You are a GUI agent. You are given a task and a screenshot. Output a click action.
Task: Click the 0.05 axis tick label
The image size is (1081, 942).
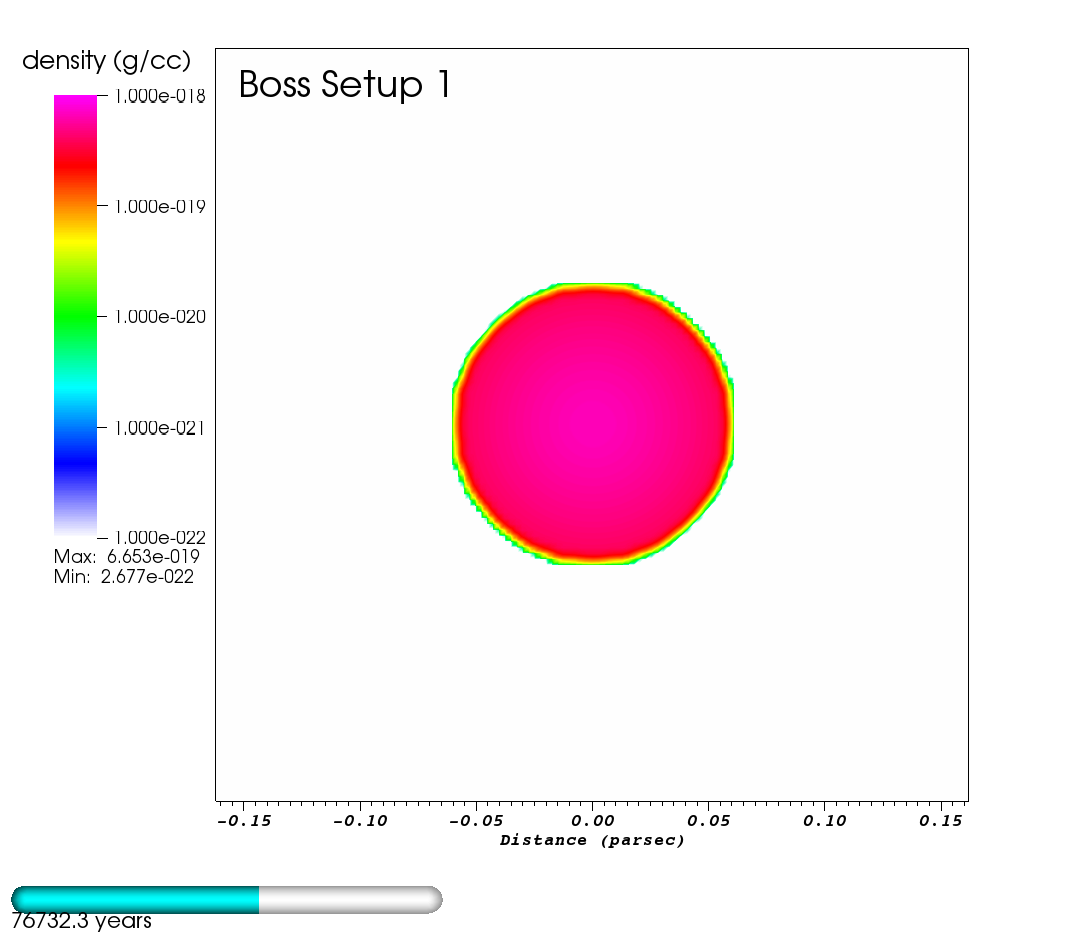pyautogui.click(x=709, y=821)
